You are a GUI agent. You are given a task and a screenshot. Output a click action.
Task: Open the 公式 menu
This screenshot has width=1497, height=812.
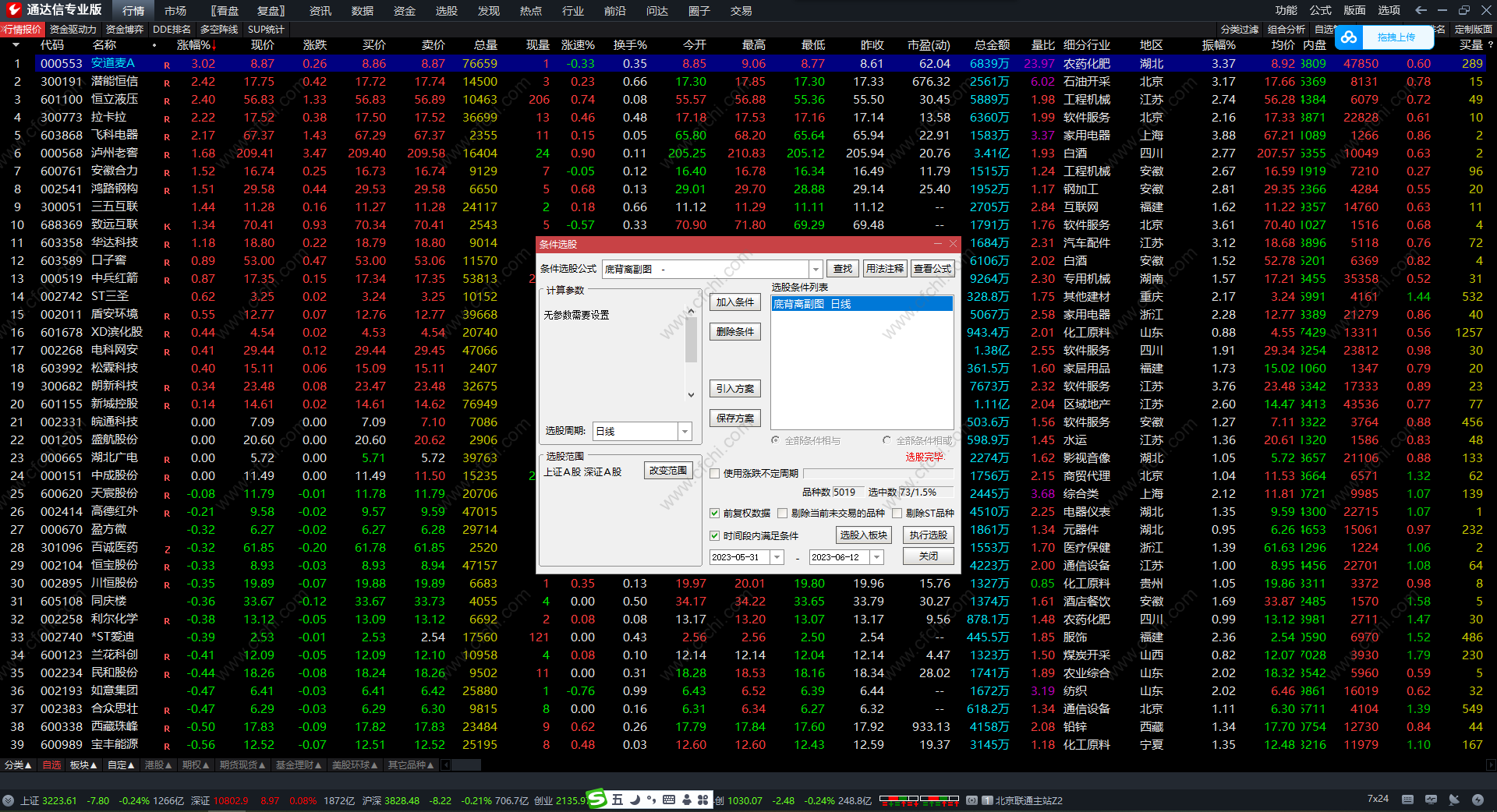1320,10
